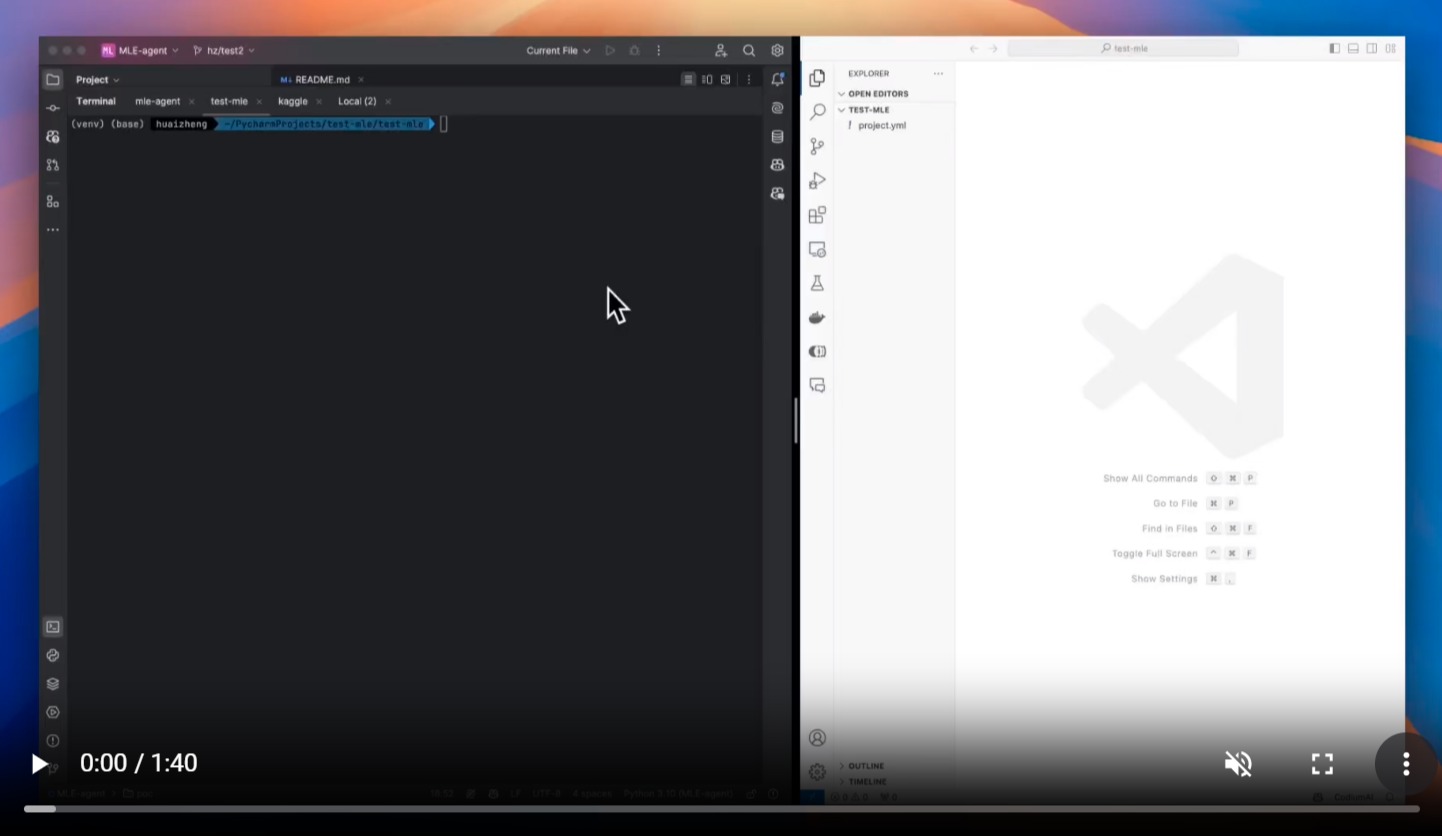Seek on the video progress bar
1442x836 pixels.
tap(721, 808)
